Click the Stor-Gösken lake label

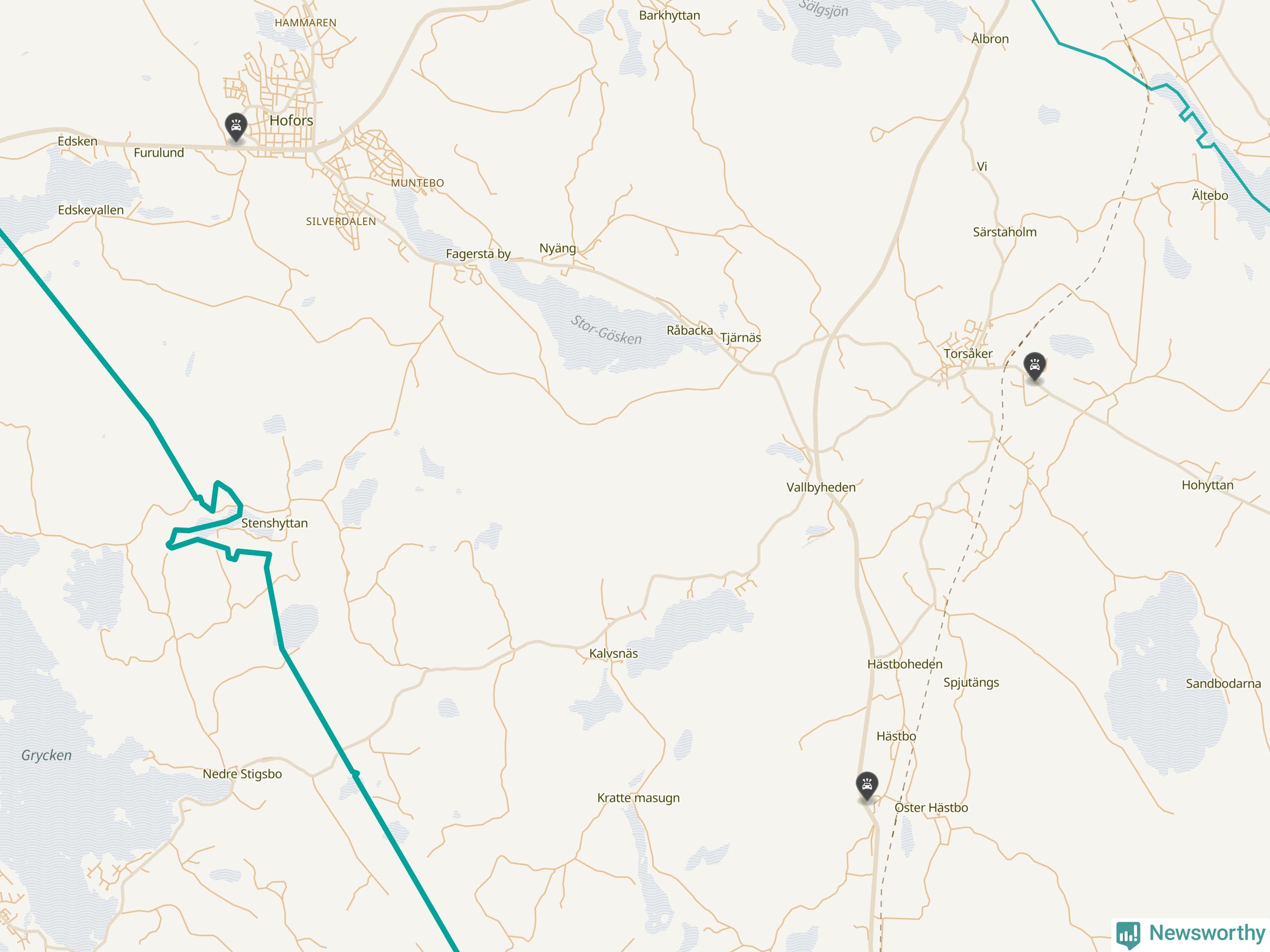coord(606,330)
